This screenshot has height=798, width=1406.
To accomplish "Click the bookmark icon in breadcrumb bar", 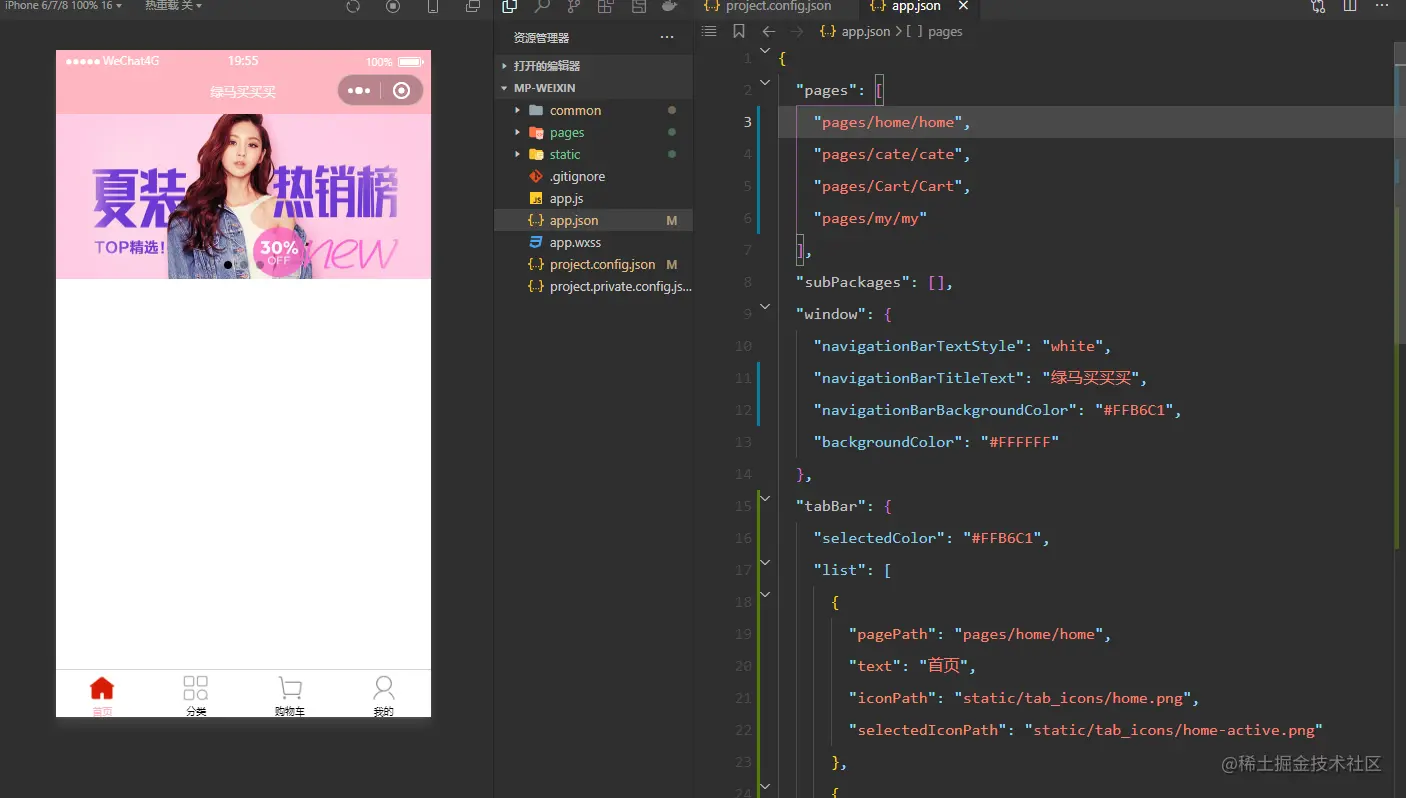I will coord(739,31).
